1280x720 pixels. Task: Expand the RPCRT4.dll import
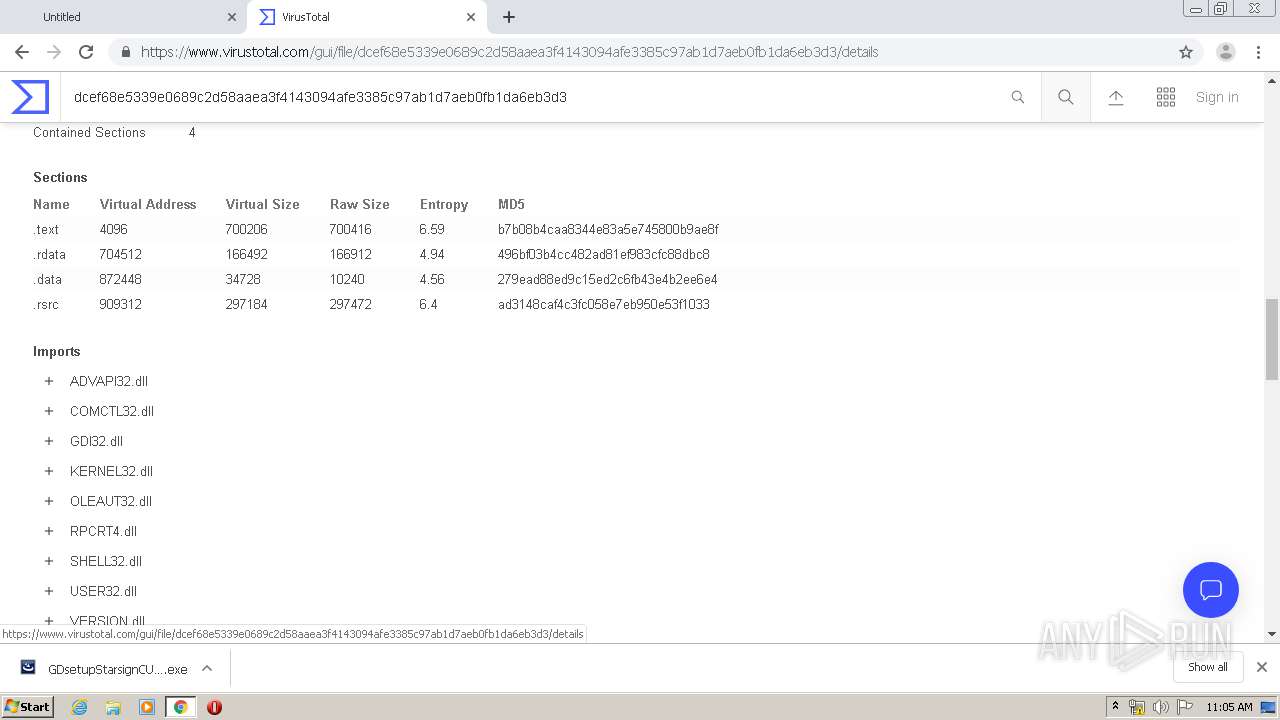[x=48, y=531]
